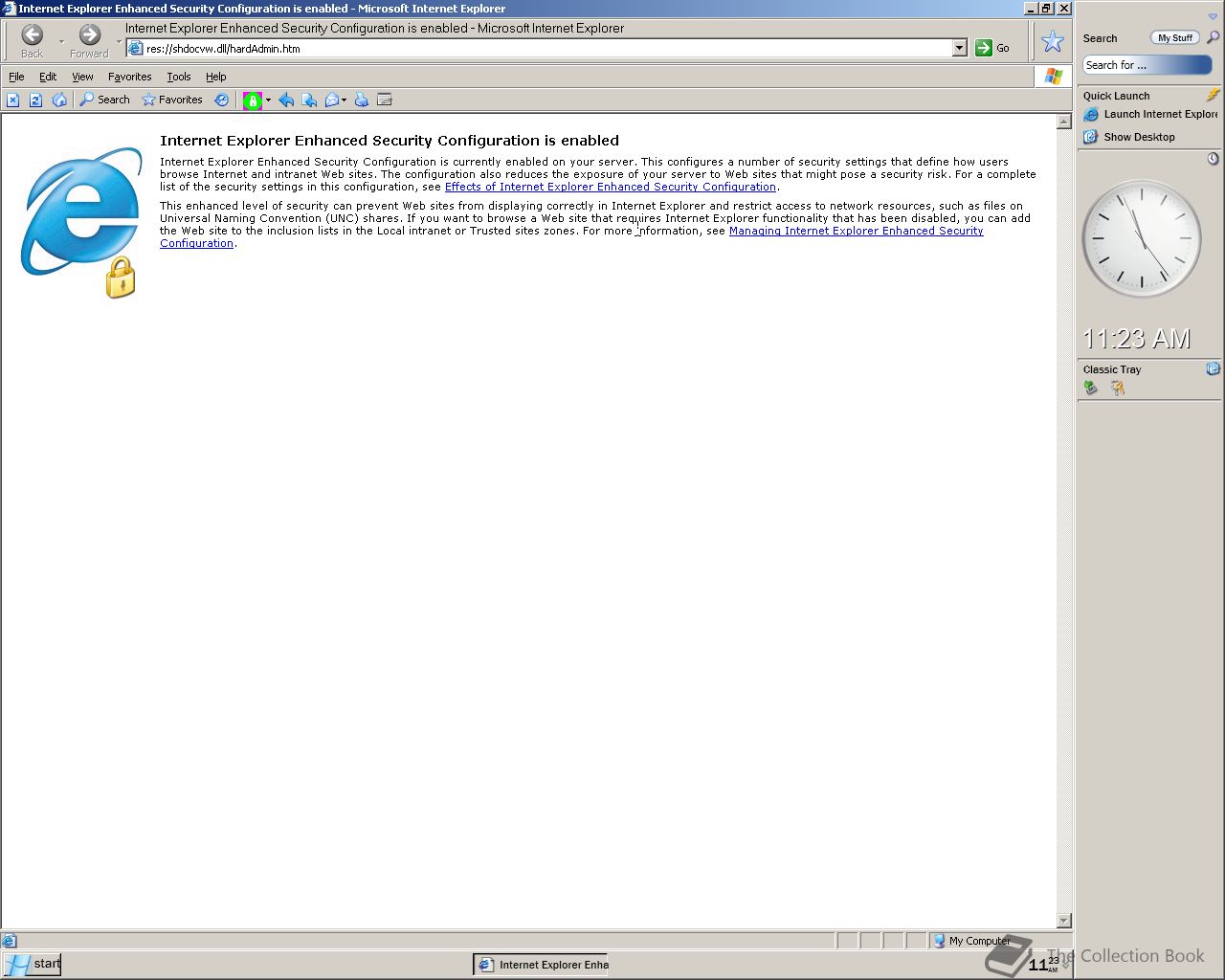The width and height of the screenshot is (1225, 980).
Task: Open the Tools menu
Action: coord(179,77)
